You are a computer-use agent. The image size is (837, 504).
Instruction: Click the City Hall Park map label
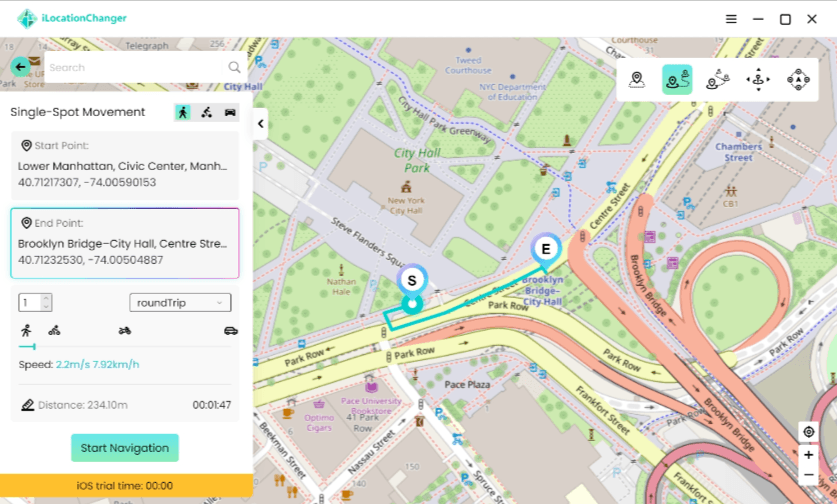pyautogui.click(x=417, y=160)
